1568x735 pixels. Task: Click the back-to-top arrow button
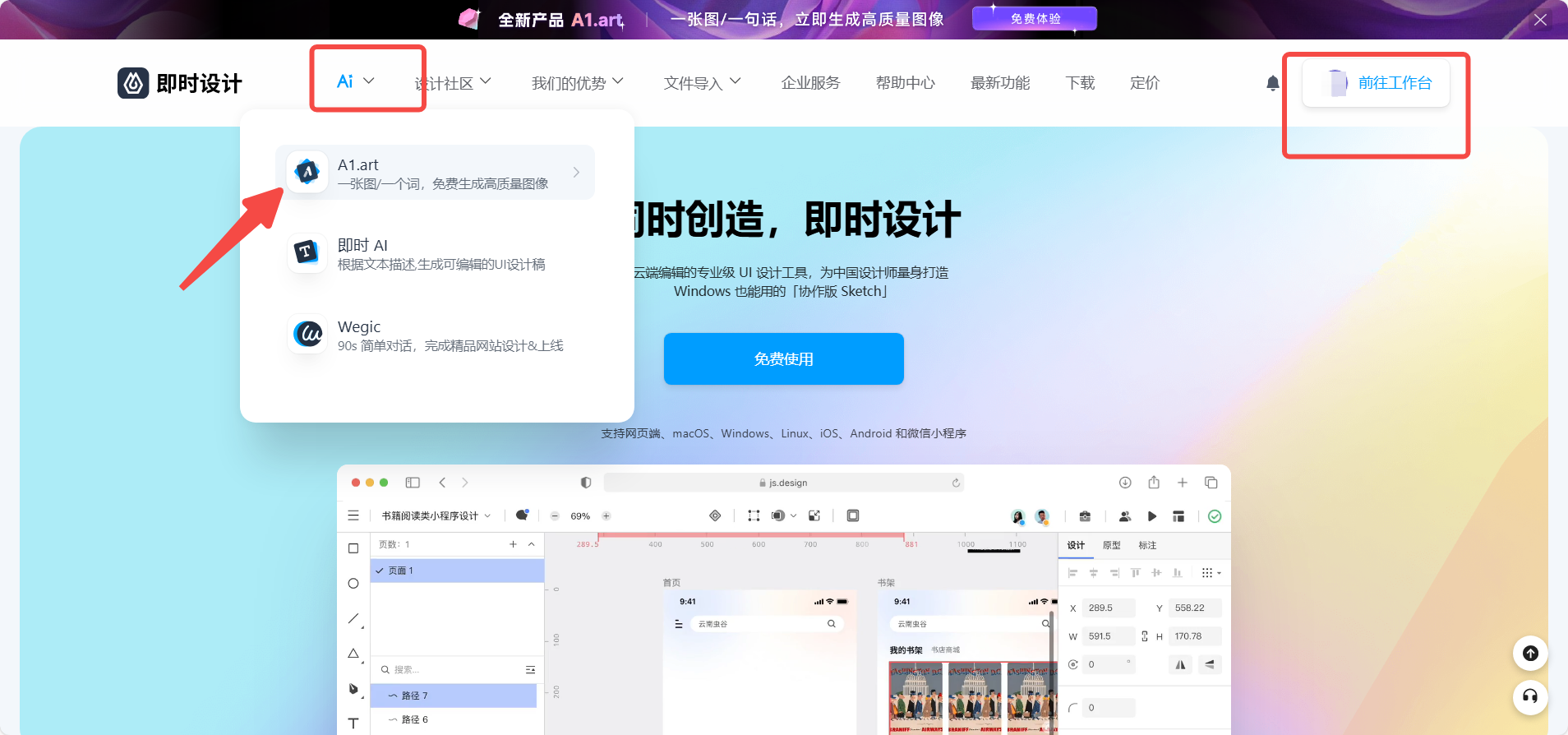click(1530, 654)
